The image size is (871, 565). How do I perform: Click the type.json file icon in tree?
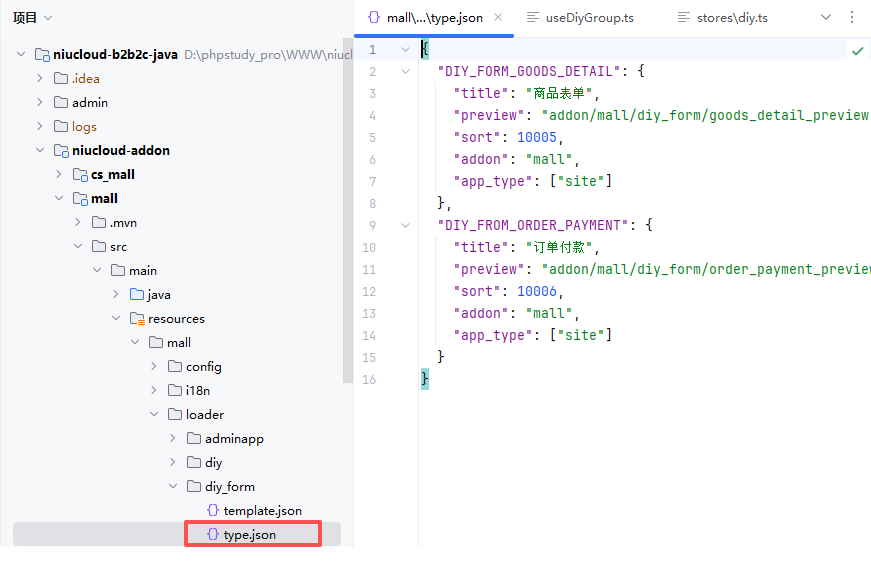point(212,534)
